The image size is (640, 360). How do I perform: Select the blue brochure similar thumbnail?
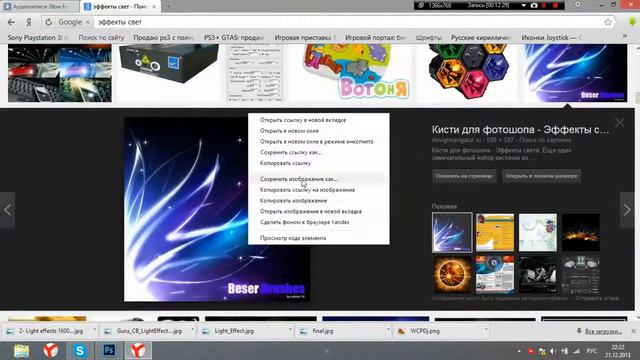pos(495,275)
